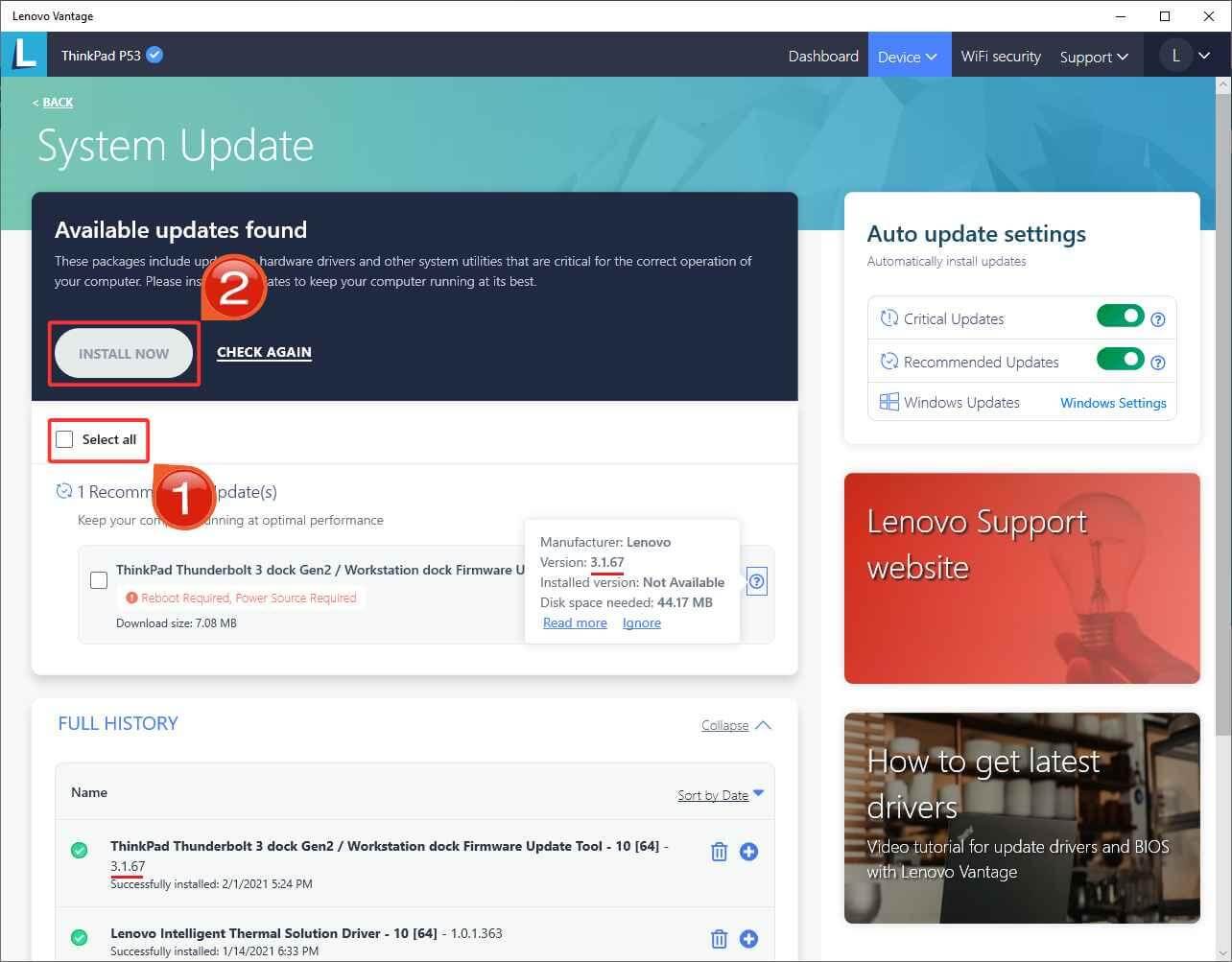Go back using the BACK link
Screen dimensions: 1232x962
tap(58, 102)
